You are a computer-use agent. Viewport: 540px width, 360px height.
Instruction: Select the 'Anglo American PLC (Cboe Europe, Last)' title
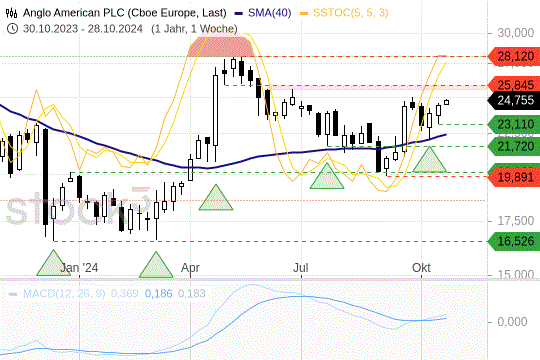pos(125,13)
